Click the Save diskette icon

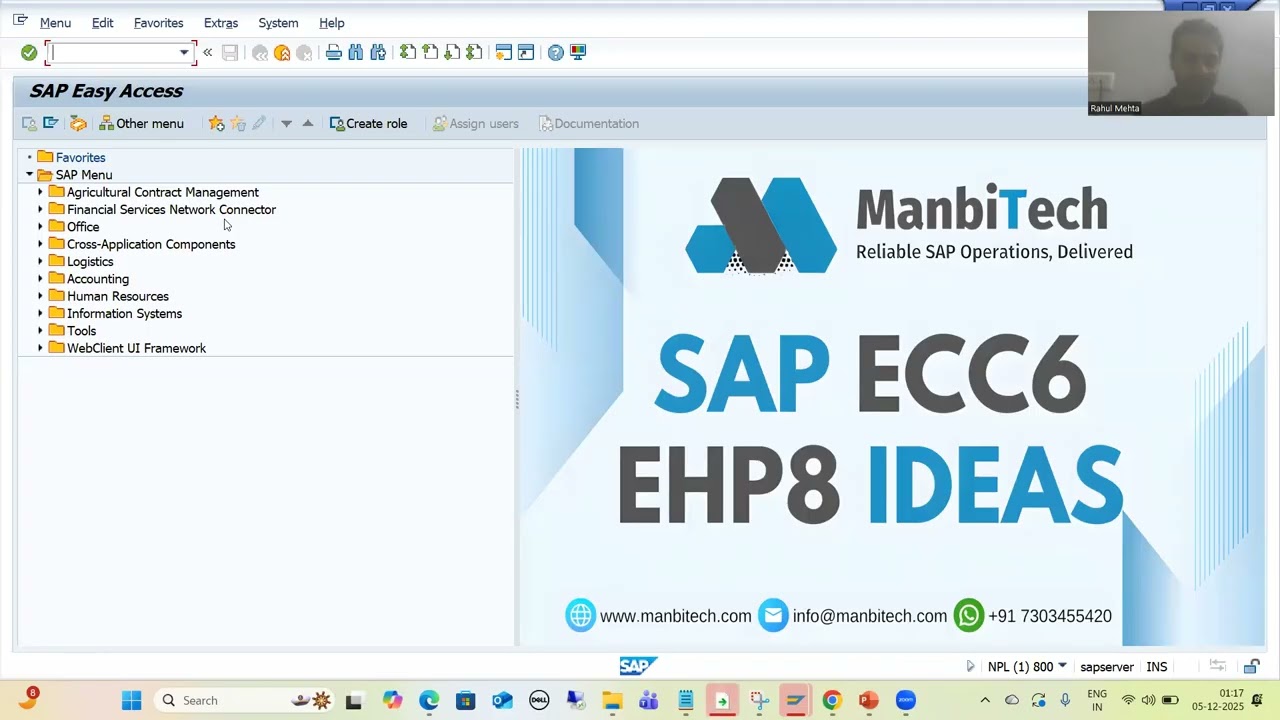click(230, 52)
